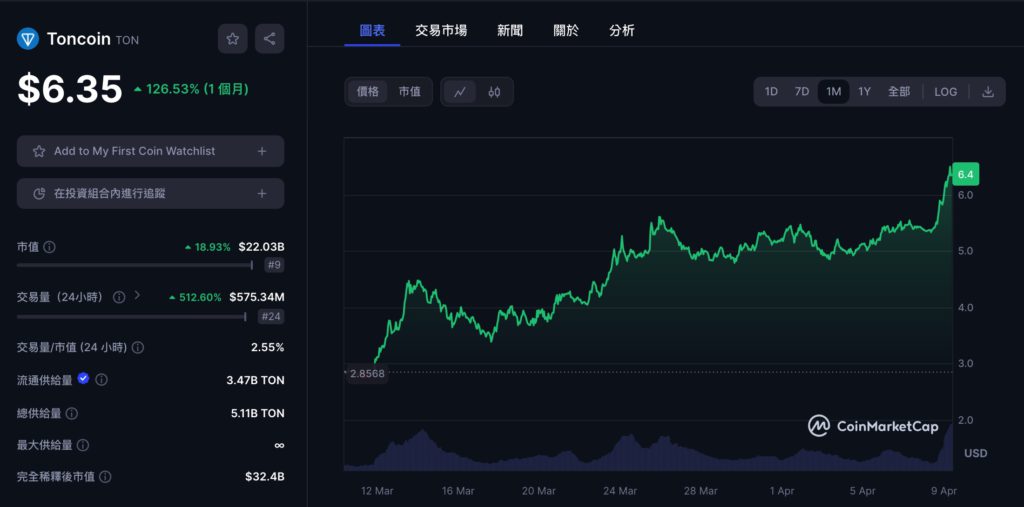
Task: Switch to the 新聞 tab
Action: pos(510,31)
